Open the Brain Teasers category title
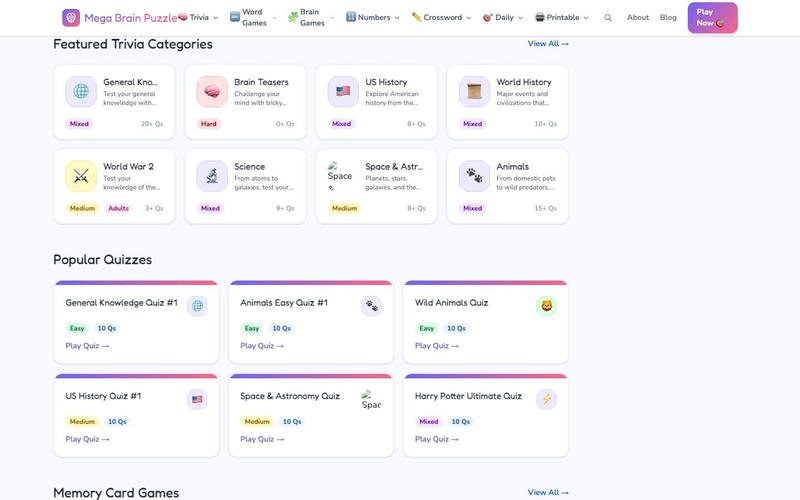 tap(261, 82)
